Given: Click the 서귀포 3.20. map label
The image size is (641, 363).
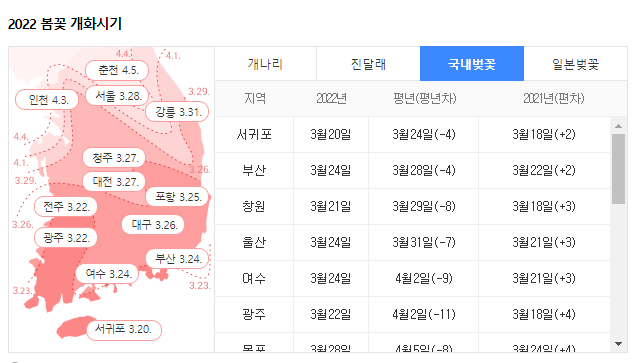Looking at the screenshot, I should click(124, 329).
